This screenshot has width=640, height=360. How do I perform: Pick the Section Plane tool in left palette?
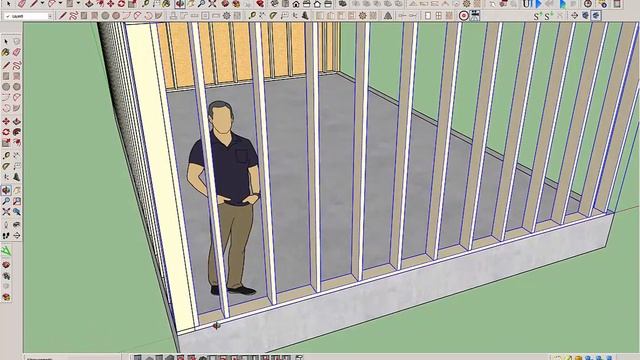point(17,236)
